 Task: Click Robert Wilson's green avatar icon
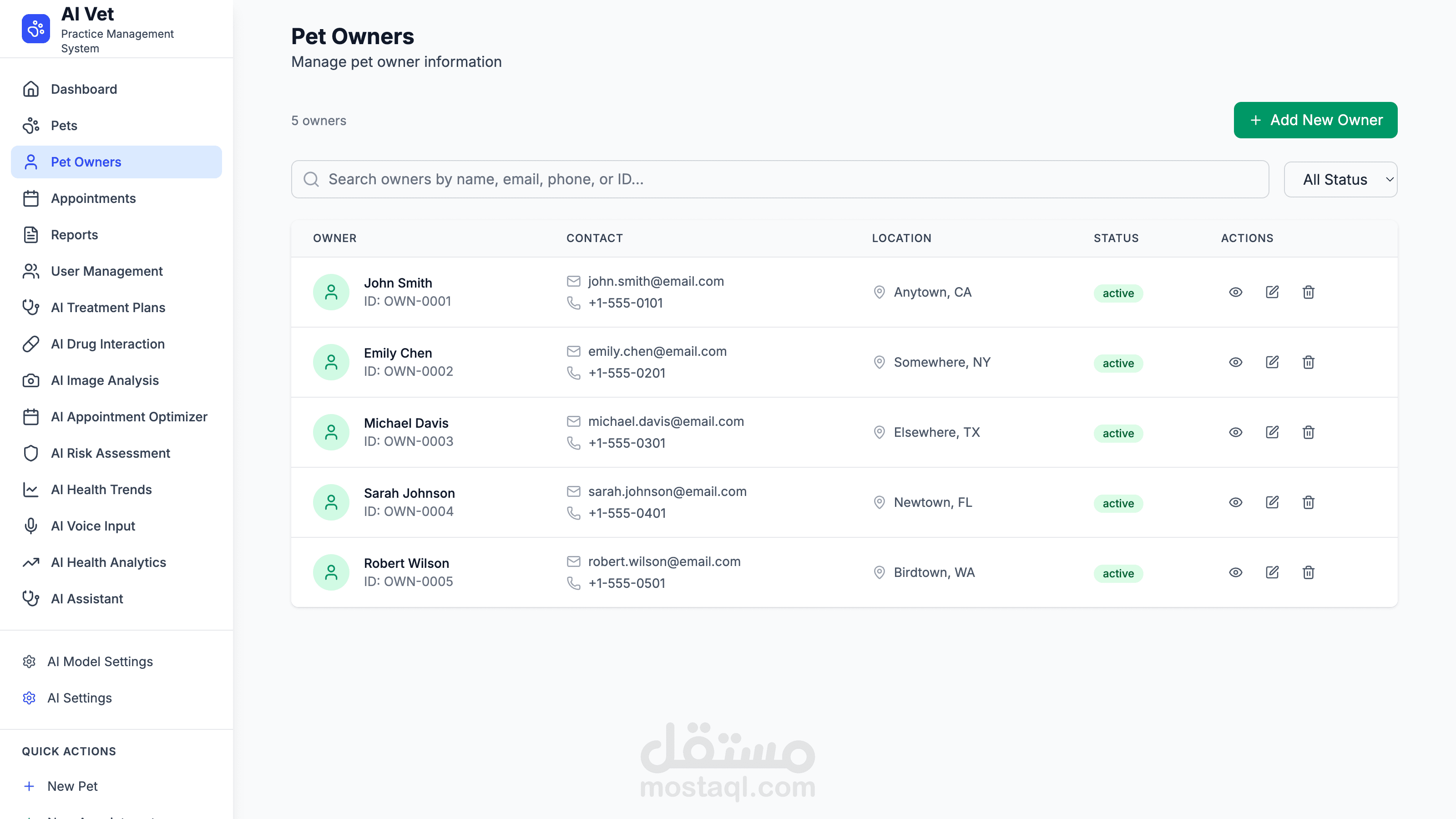pyautogui.click(x=331, y=572)
